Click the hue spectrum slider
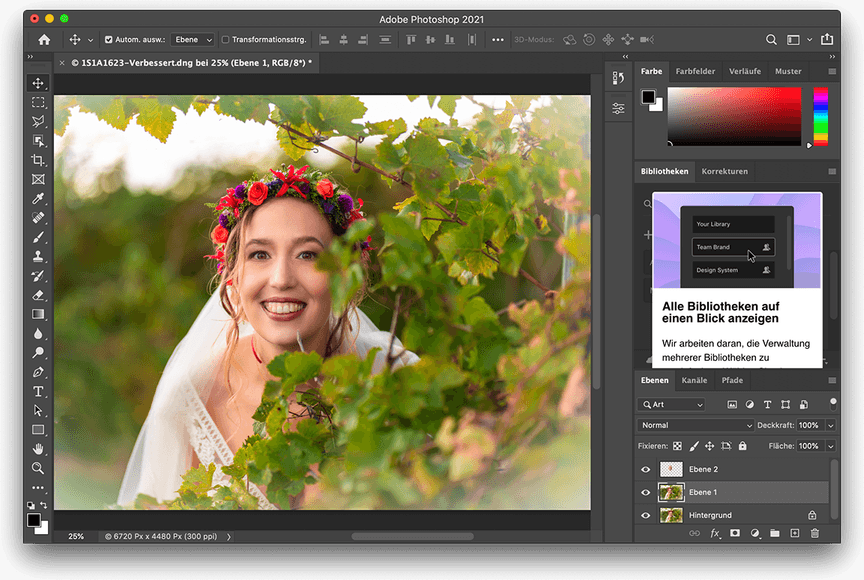 tap(820, 116)
